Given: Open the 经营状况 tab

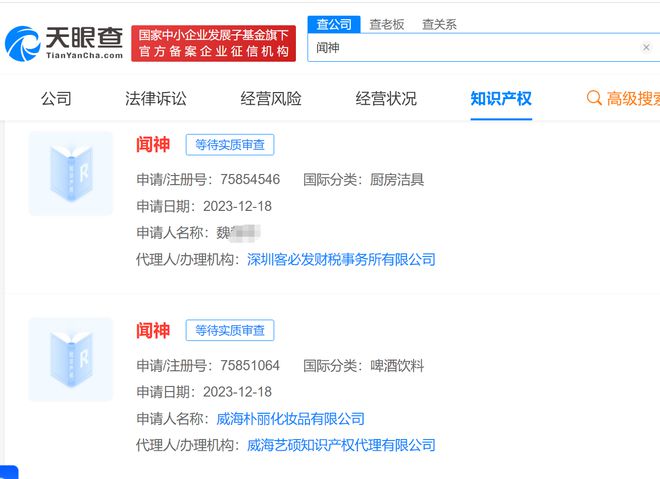Looking at the screenshot, I should pos(386,99).
